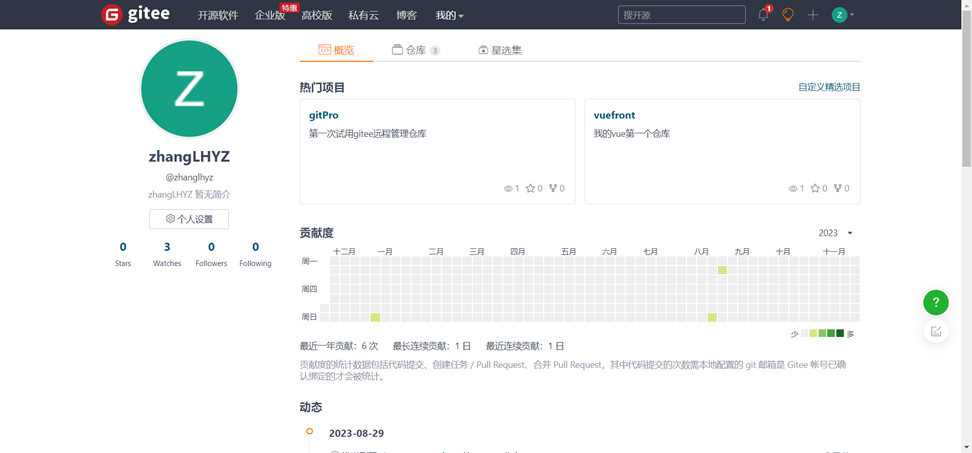Click the lightest grey legend swatch
972x453 pixels.
805,333
